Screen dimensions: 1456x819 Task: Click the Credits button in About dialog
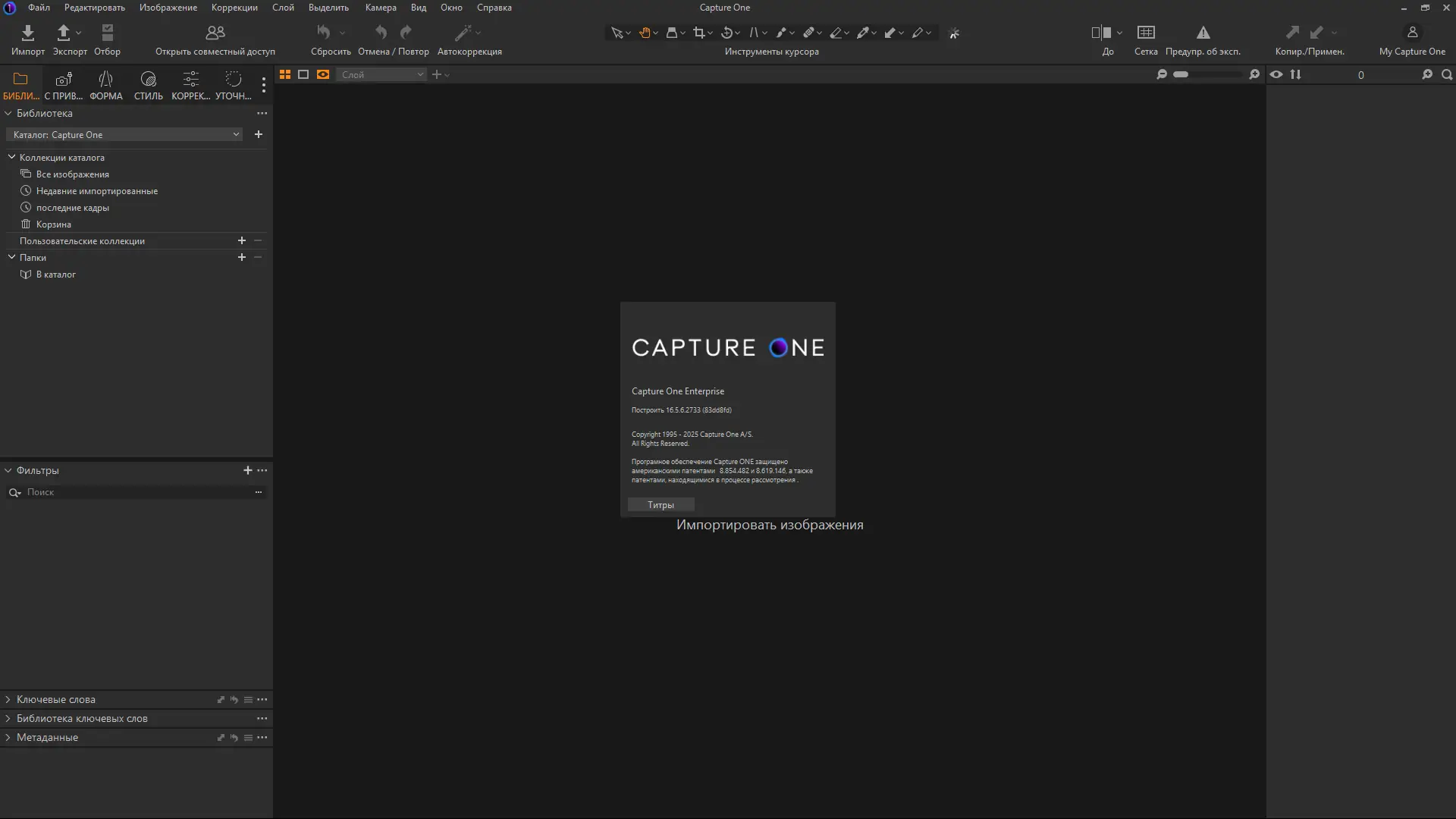(661, 505)
